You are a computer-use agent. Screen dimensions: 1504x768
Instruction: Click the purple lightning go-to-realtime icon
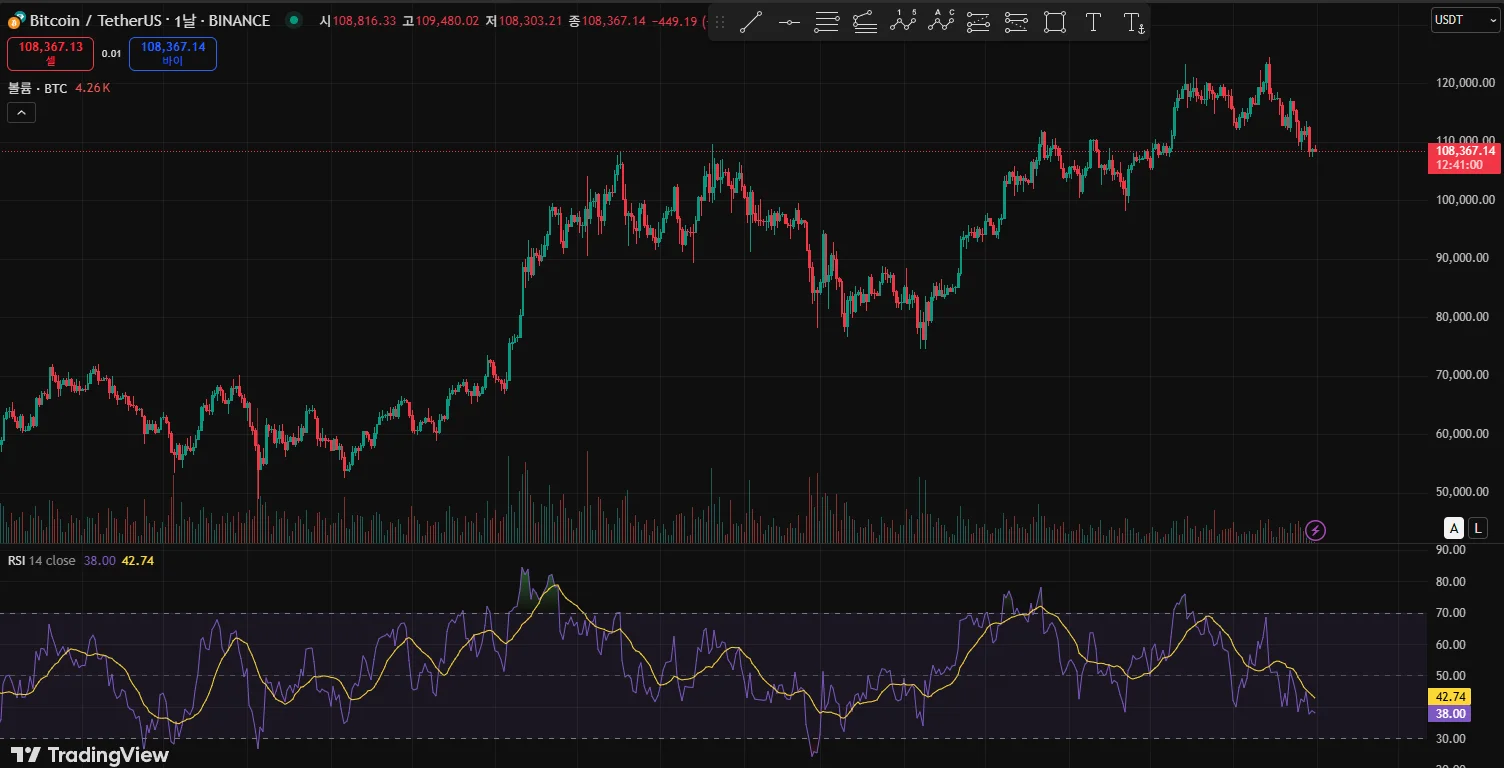click(x=1316, y=530)
